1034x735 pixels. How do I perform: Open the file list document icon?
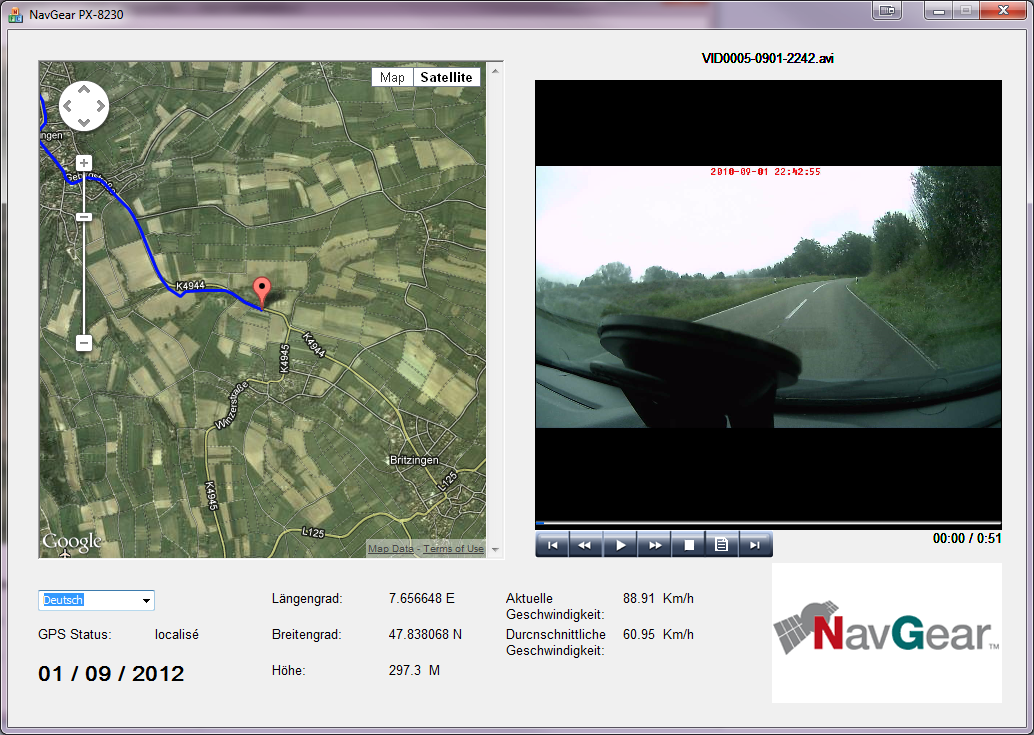721,545
